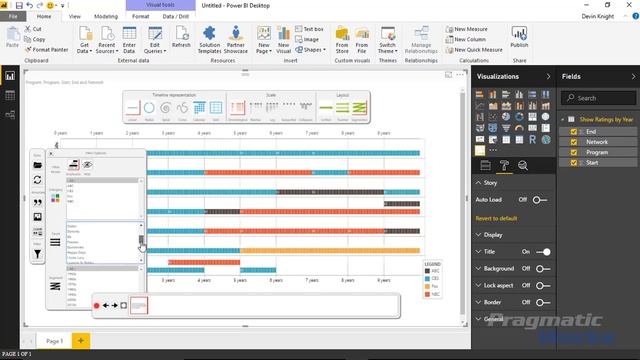Viewport: 640px width, 360px height.
Task: Expand the Display section
Action: click(x=478, y=235)
